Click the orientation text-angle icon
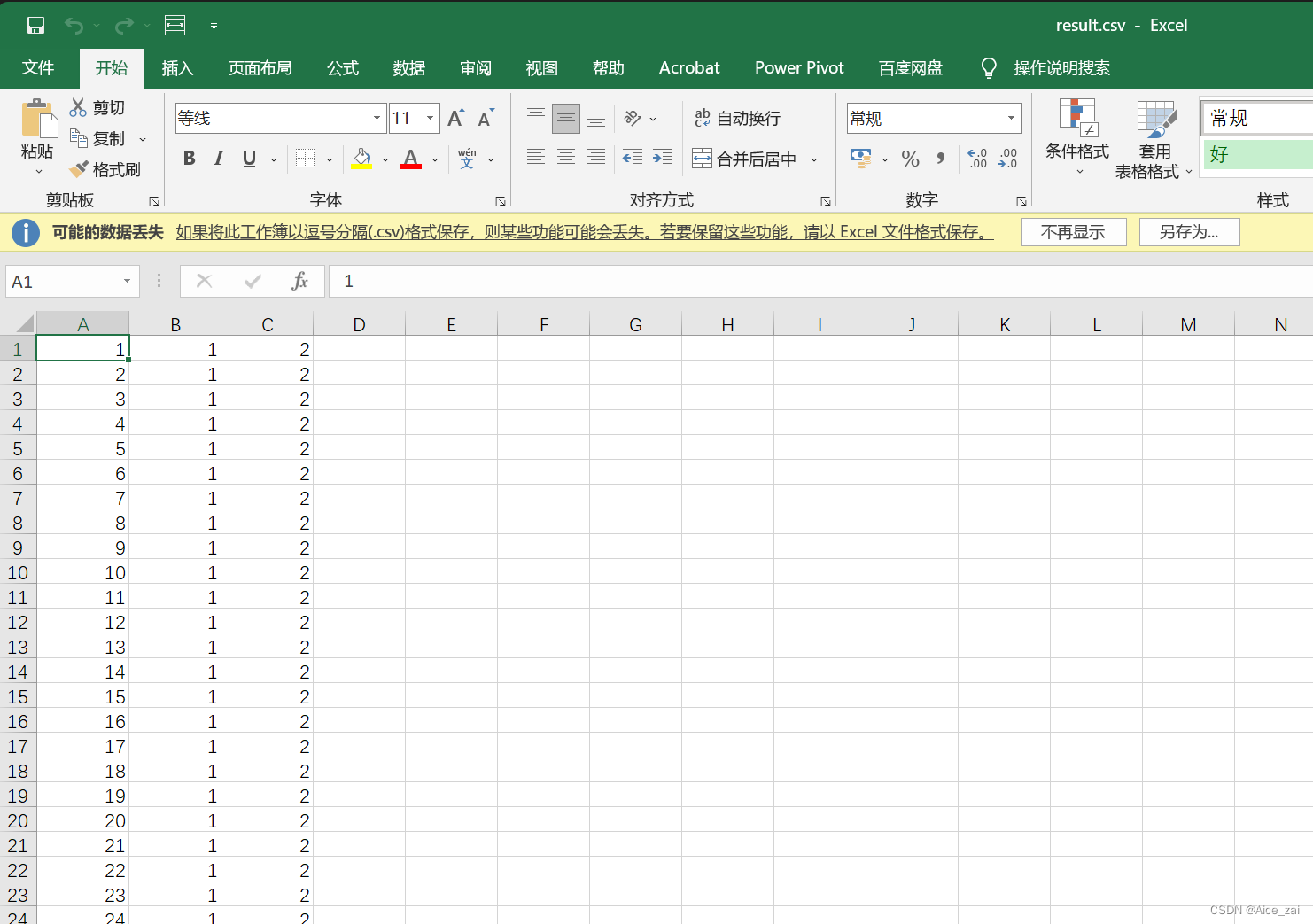The width and height of the screenshot is (1313, 924). click(x=633, y=118)
